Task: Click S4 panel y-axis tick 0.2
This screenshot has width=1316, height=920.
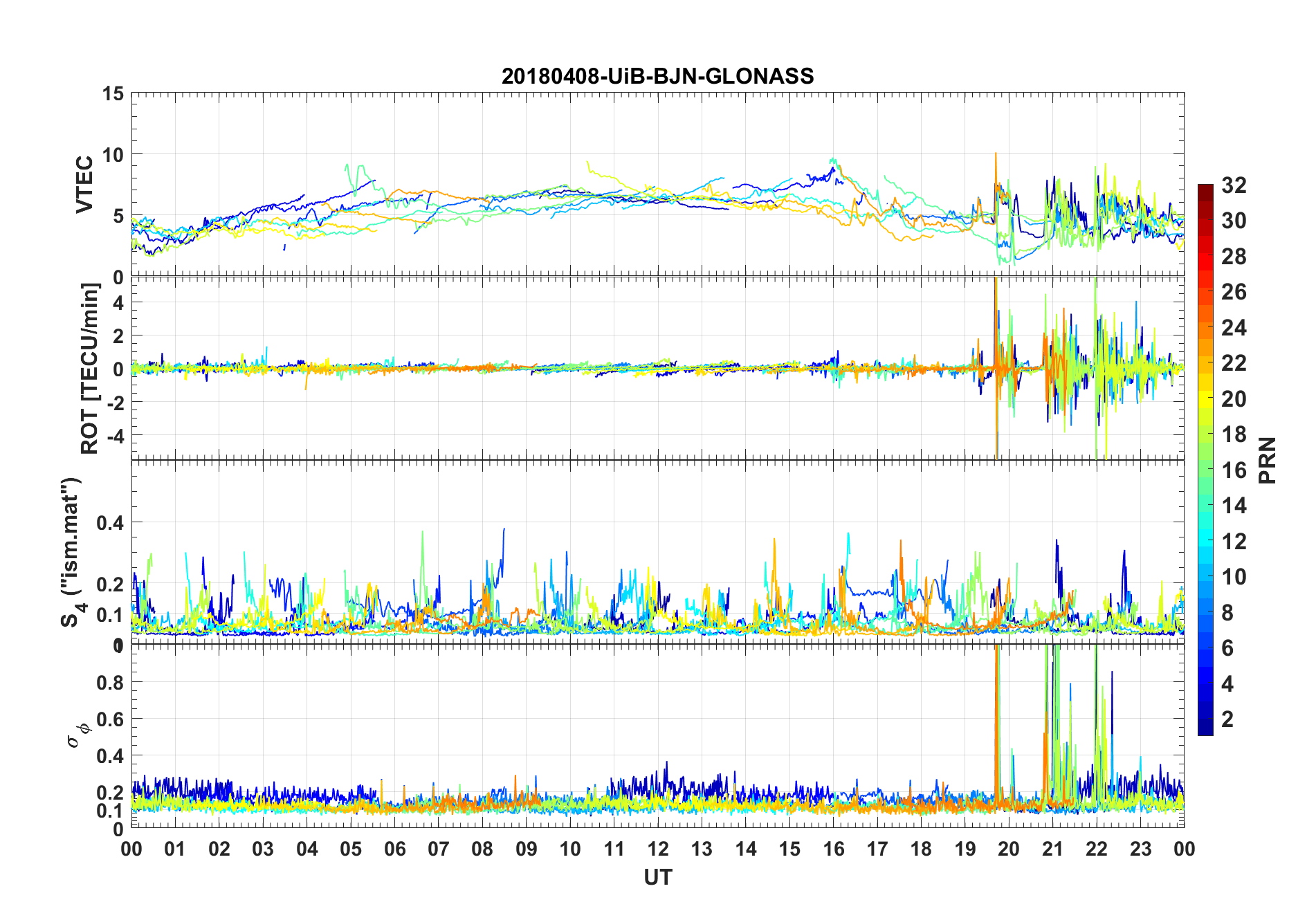Action: [x=110, y=585]
